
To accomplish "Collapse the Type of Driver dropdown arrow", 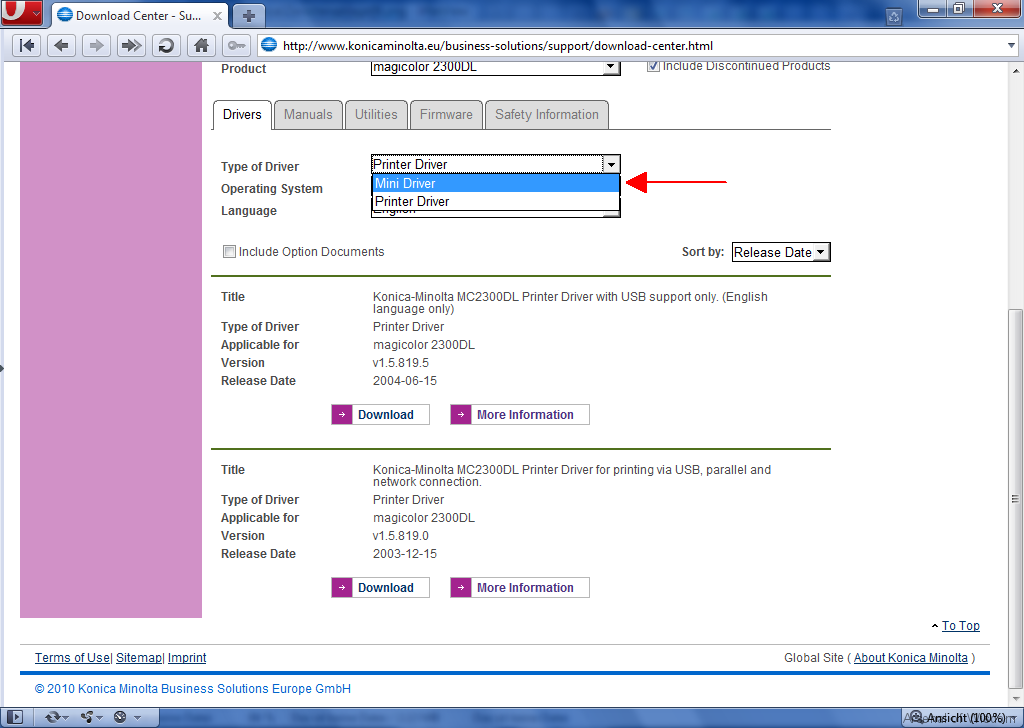I will click(x=611, y=165).
